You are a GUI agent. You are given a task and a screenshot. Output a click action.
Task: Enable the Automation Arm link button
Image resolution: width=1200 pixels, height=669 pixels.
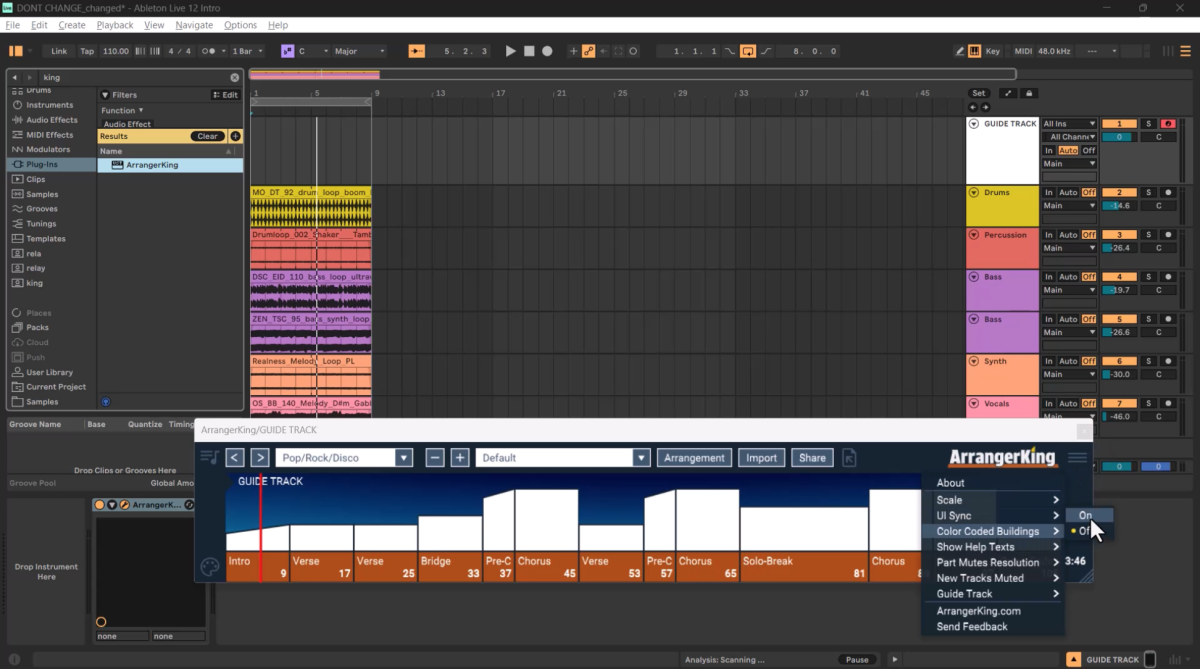coord(589,51)
